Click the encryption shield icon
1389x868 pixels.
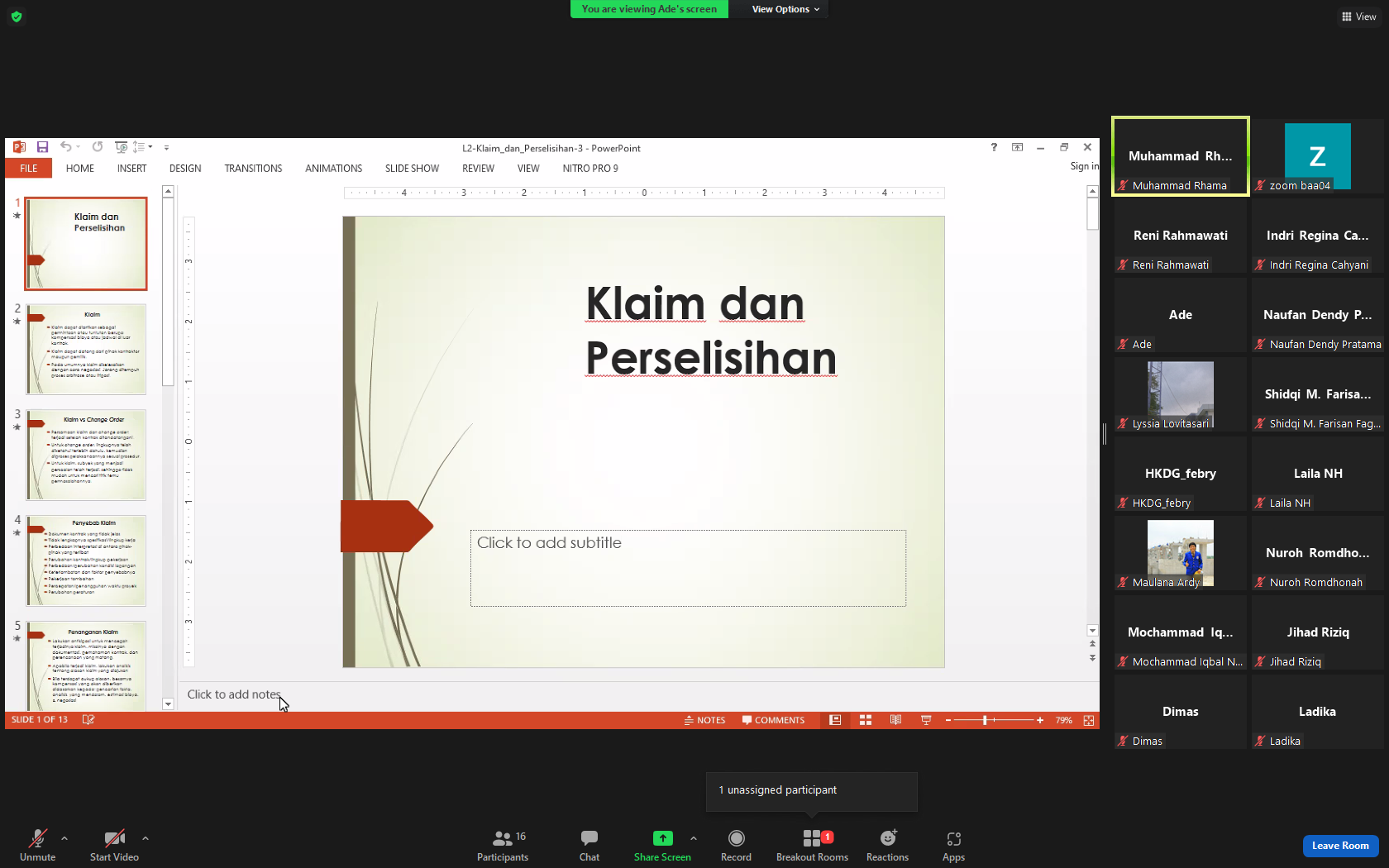pyautogui.click(x=17, y=17)
